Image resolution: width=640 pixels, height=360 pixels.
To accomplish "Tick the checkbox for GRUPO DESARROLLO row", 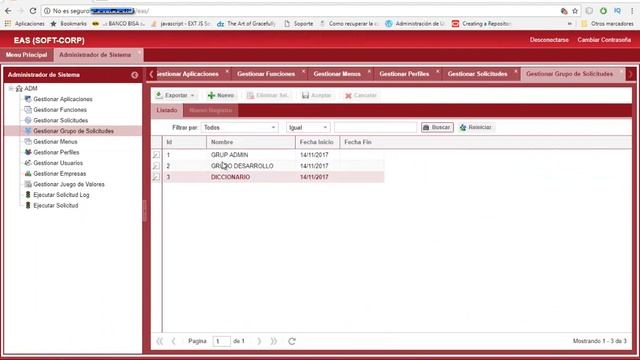I will [x=156, y=166].
